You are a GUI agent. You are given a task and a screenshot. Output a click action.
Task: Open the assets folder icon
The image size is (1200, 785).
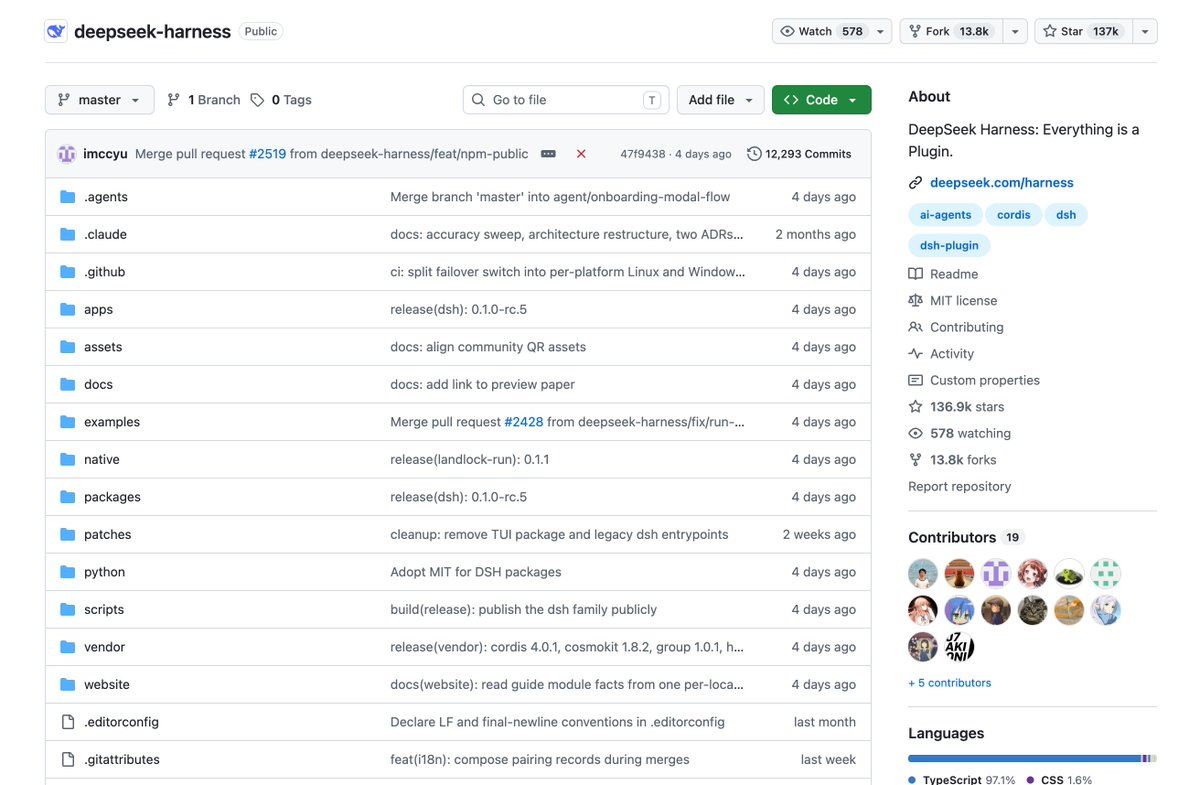pos(68,347)
